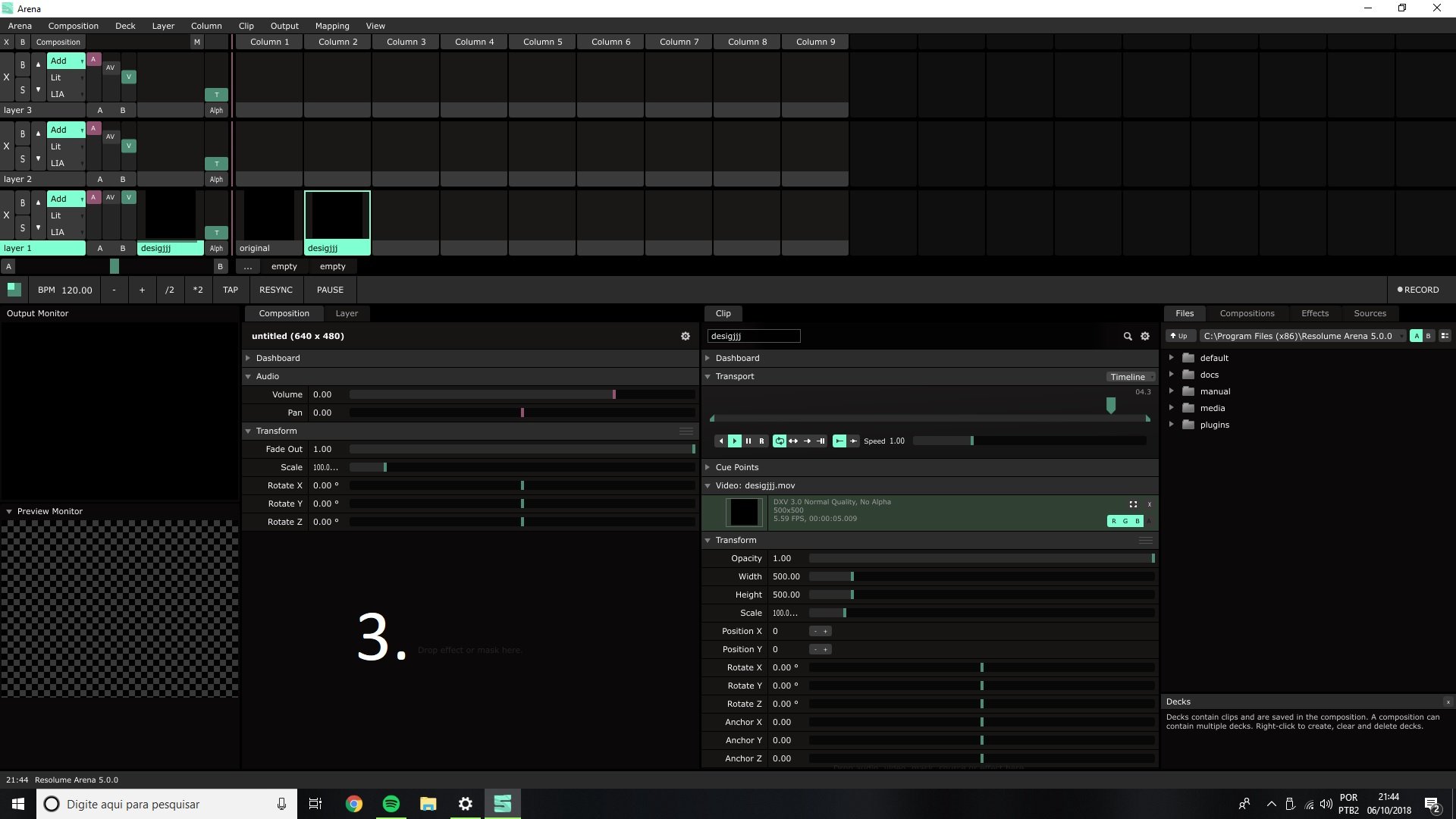Viewport: 1456px width, 819px height.
Task: Click the clip transport play forward button
Action: click(x=734, y=441)
